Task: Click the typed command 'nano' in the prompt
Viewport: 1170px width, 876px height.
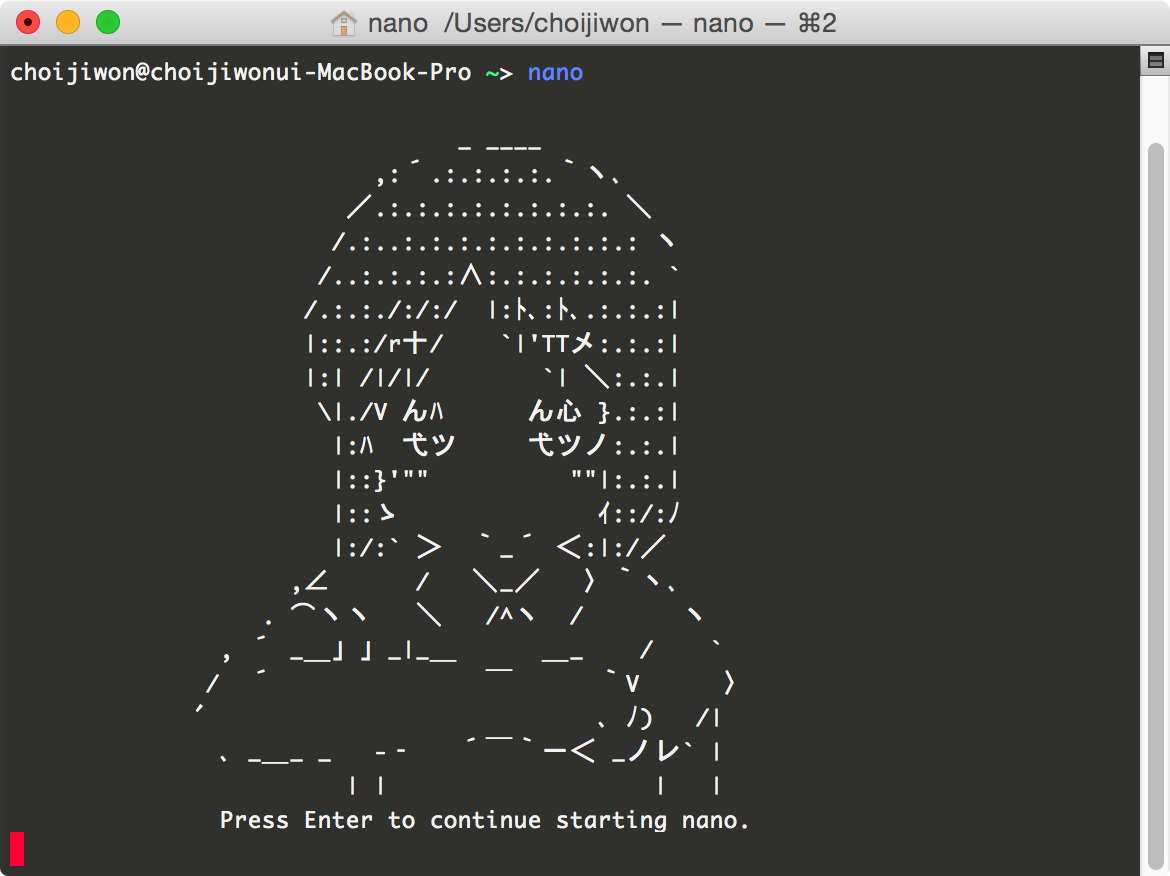Action: point(555,72)
